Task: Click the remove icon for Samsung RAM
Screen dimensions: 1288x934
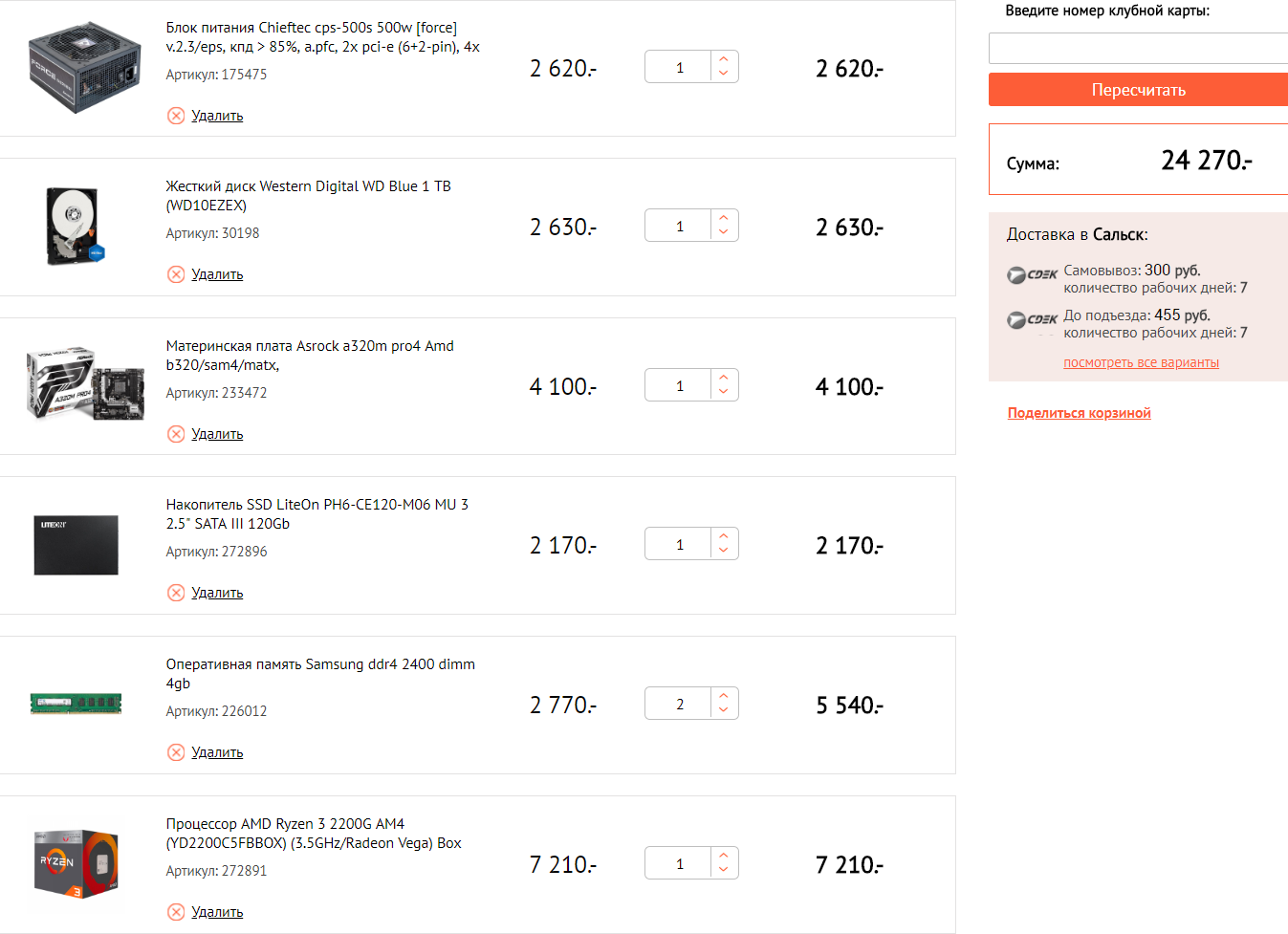Action: tap(176, 752)
